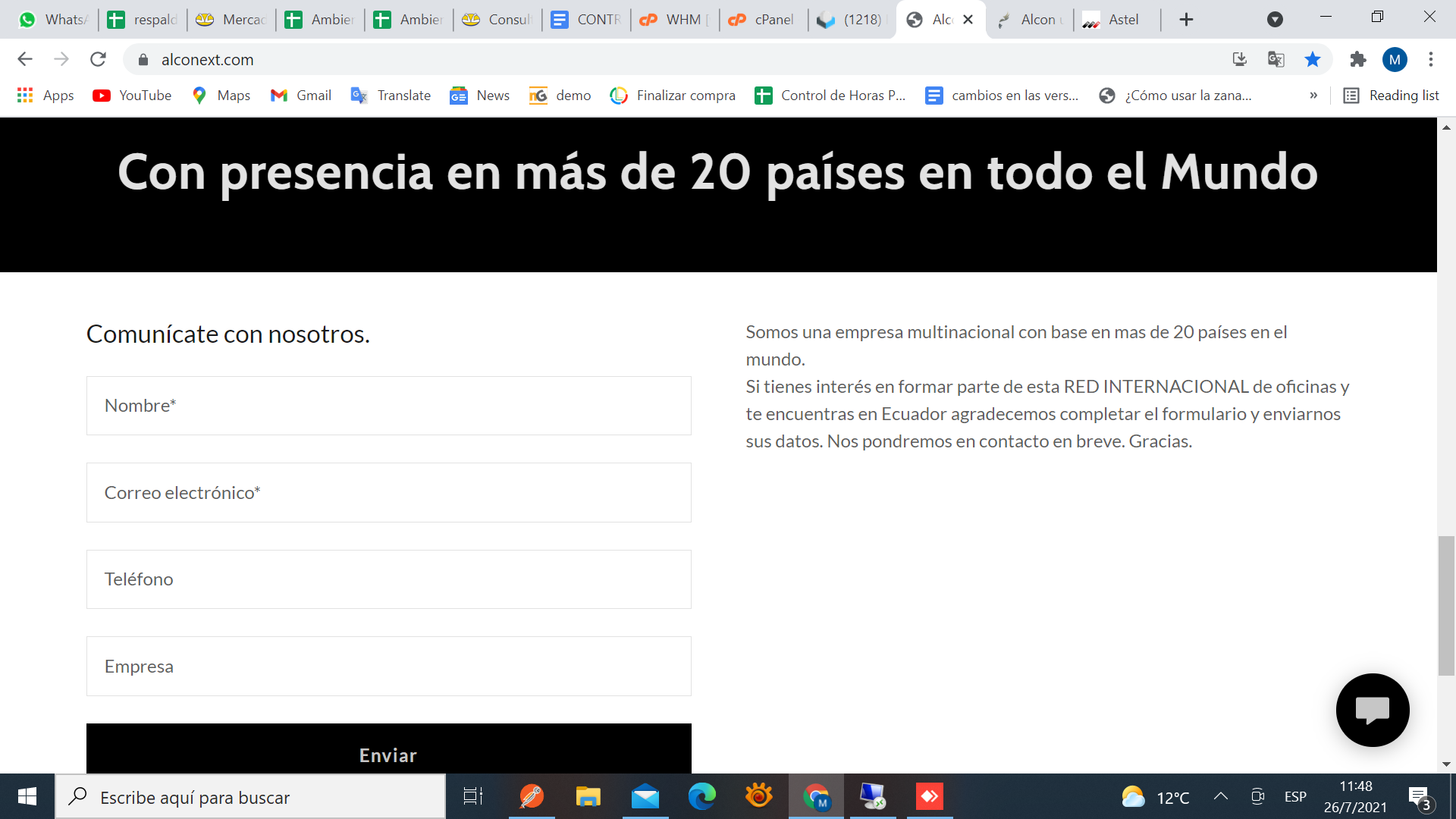
Task: Switch to the Mercado tab
Action: [x=231, y=20]
